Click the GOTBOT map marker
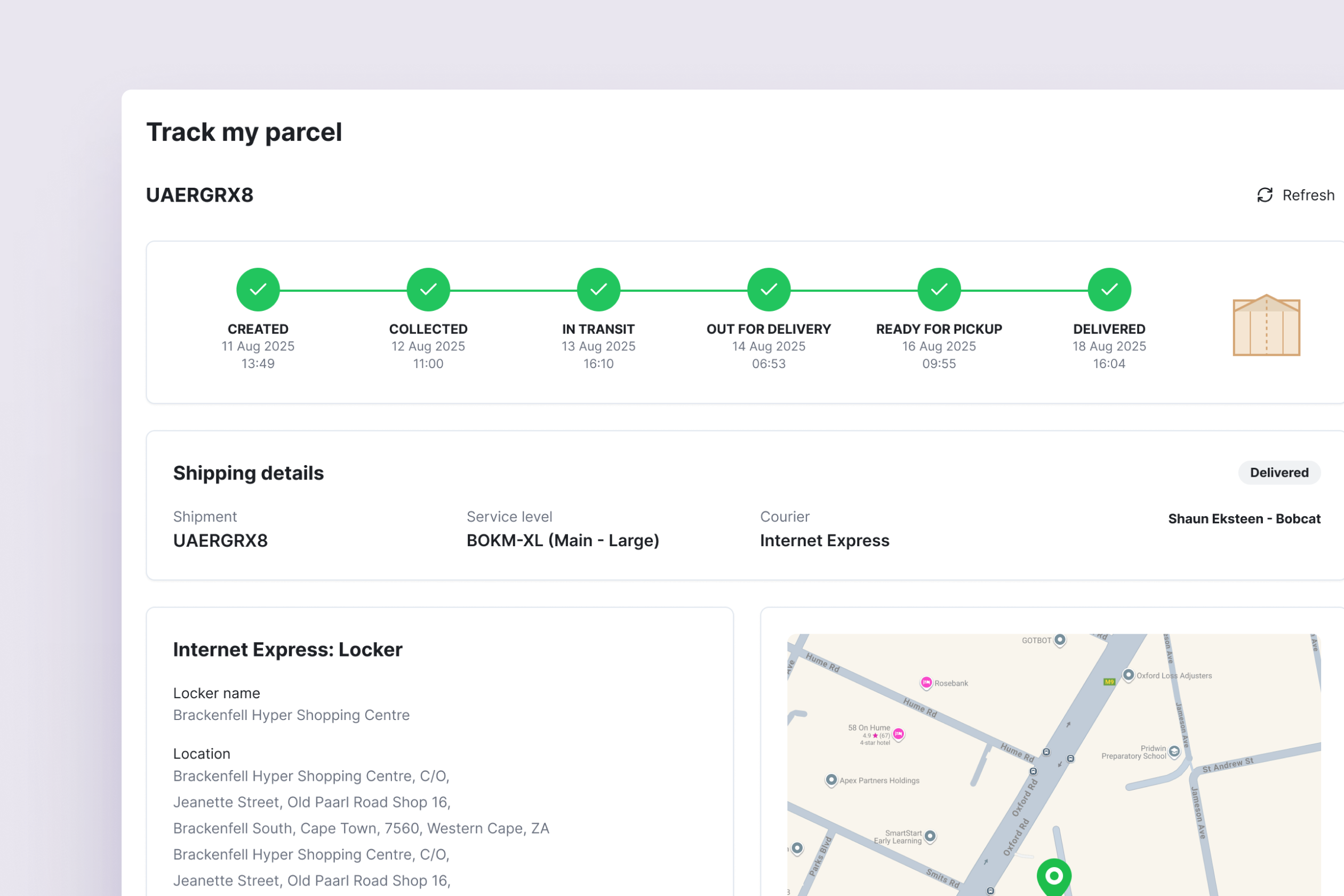1344x896 pixels. click(x=1060, y=639)
